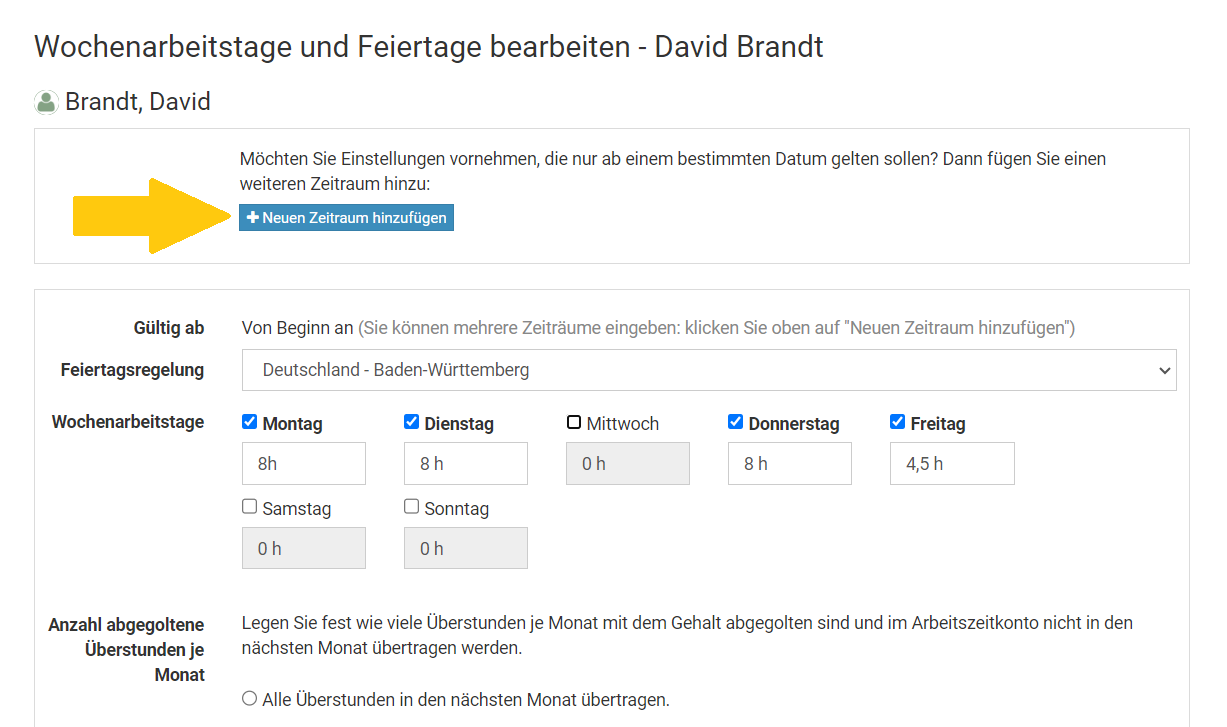Toggle the Donnerstag checkbox off
Image resolution: width=1227 pixels, height=727 pixels.
click(736, 422)
